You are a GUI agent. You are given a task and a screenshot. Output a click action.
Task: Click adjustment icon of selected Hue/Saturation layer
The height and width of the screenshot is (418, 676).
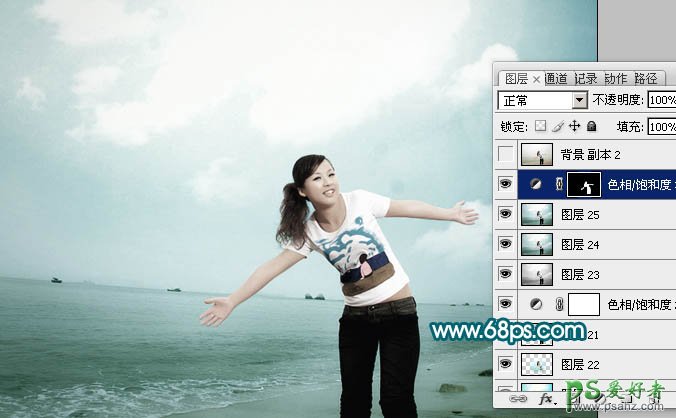tap(536, 184)
